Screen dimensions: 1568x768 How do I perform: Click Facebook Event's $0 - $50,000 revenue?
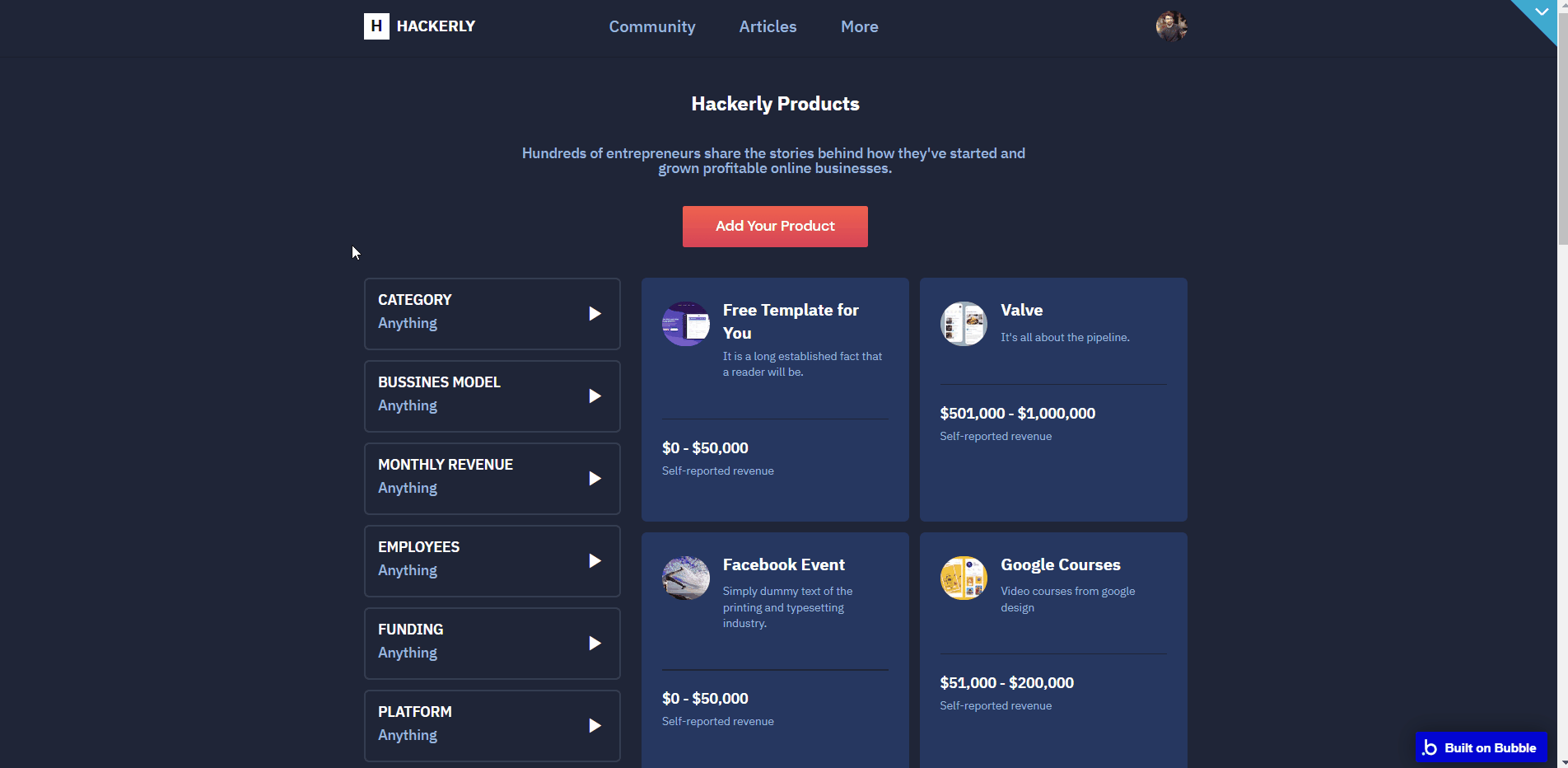pyautogui.click(x=705, y=699)
